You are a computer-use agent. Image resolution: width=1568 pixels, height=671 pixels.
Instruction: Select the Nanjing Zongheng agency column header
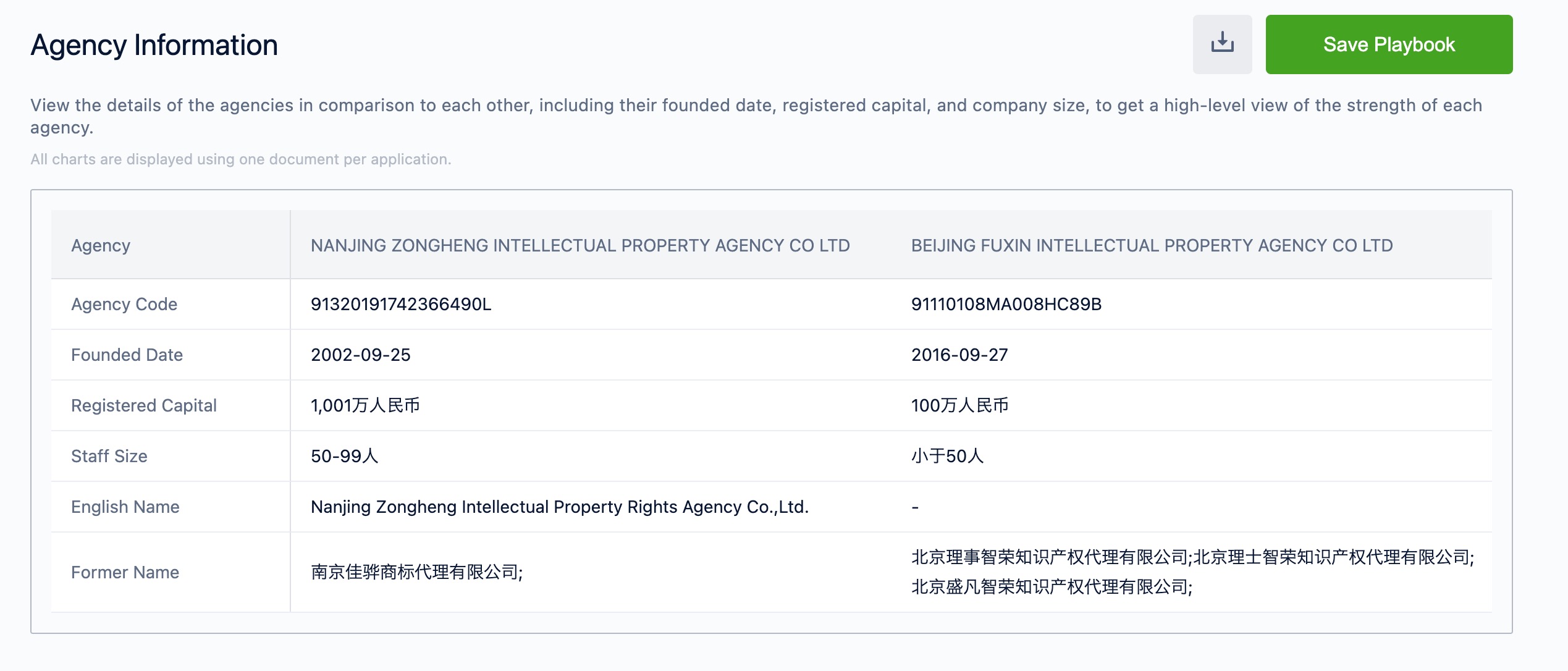580,245
